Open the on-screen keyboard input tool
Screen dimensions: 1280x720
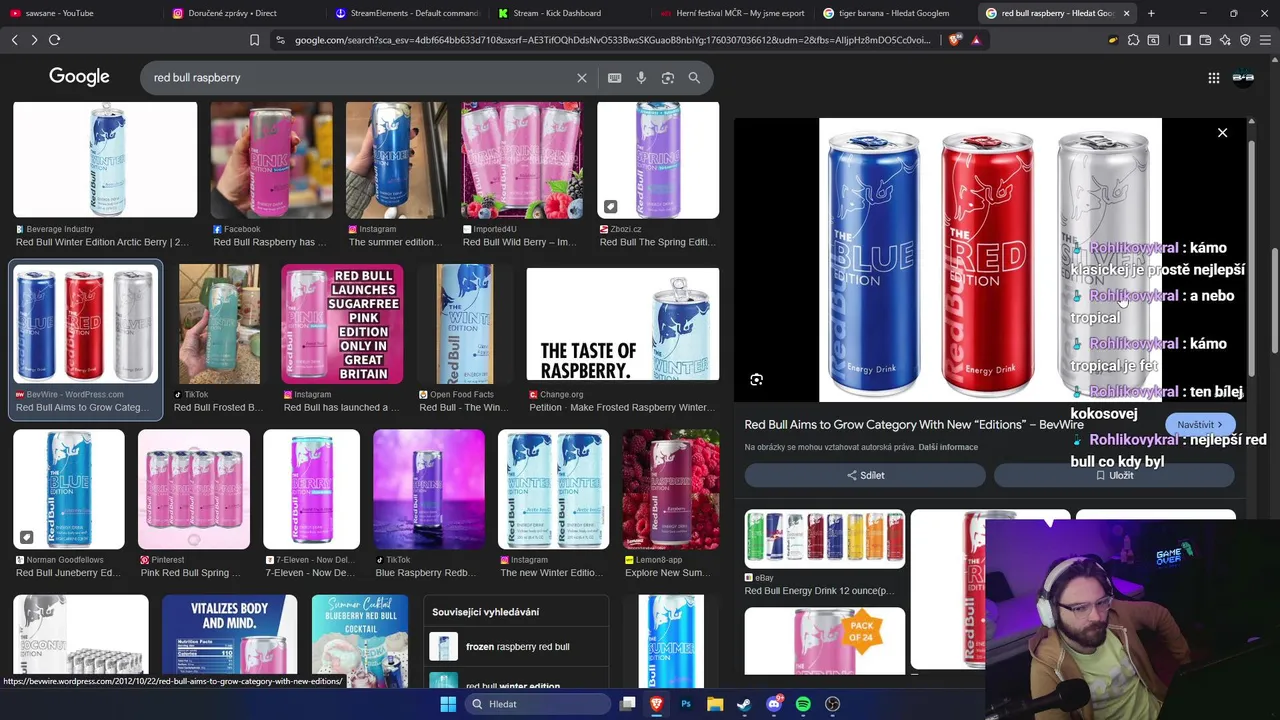pos(615,78)
